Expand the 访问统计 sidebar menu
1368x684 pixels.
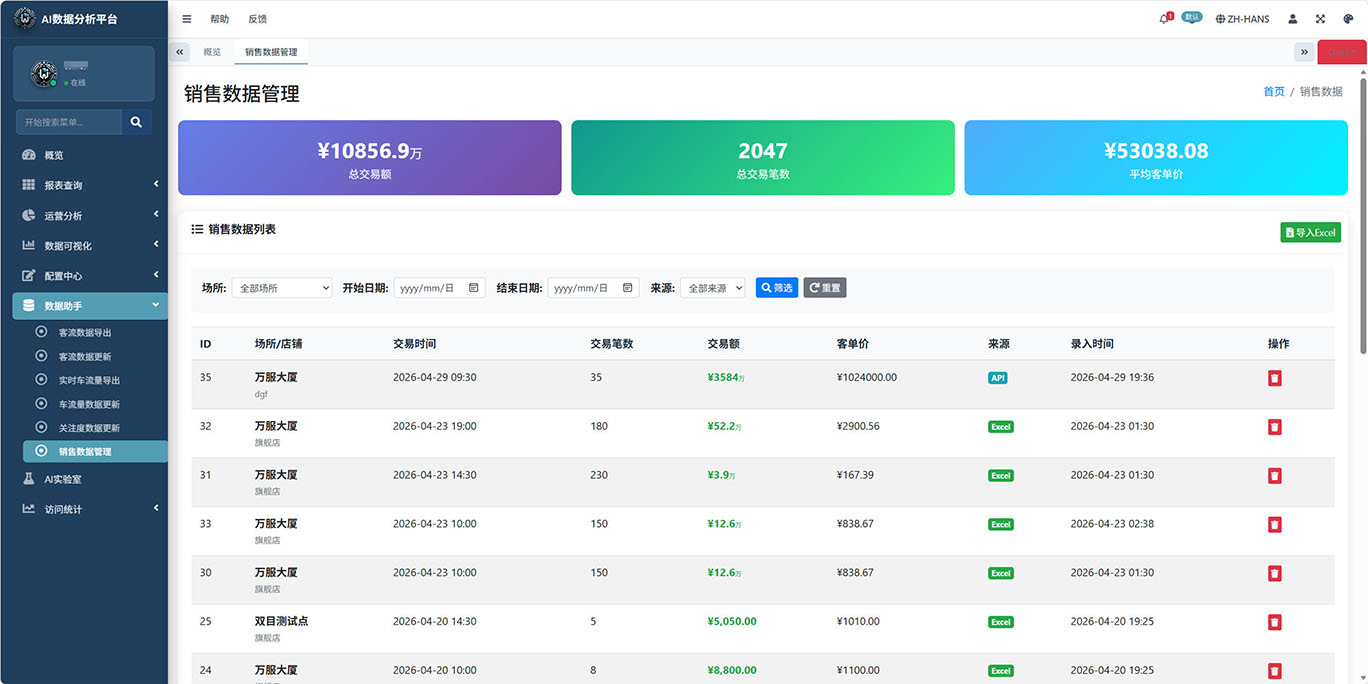coord(90,509)
